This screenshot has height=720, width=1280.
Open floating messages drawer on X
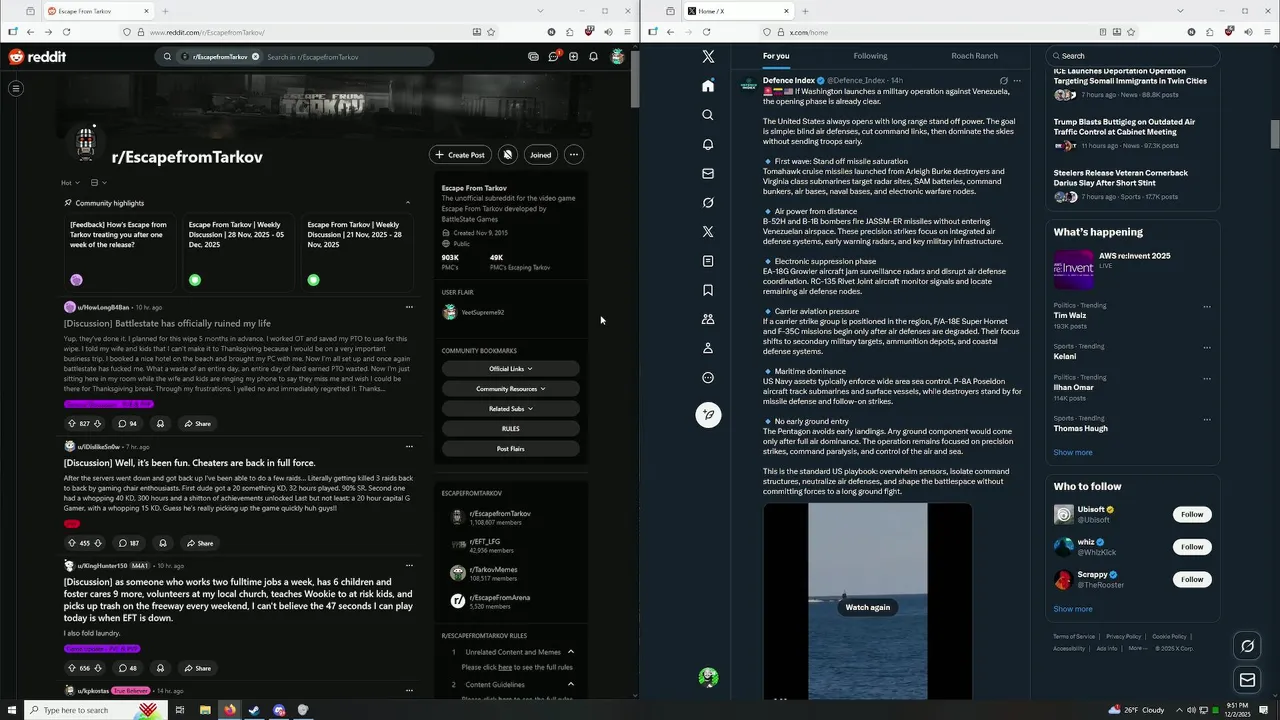click(x=1247, y=681)
